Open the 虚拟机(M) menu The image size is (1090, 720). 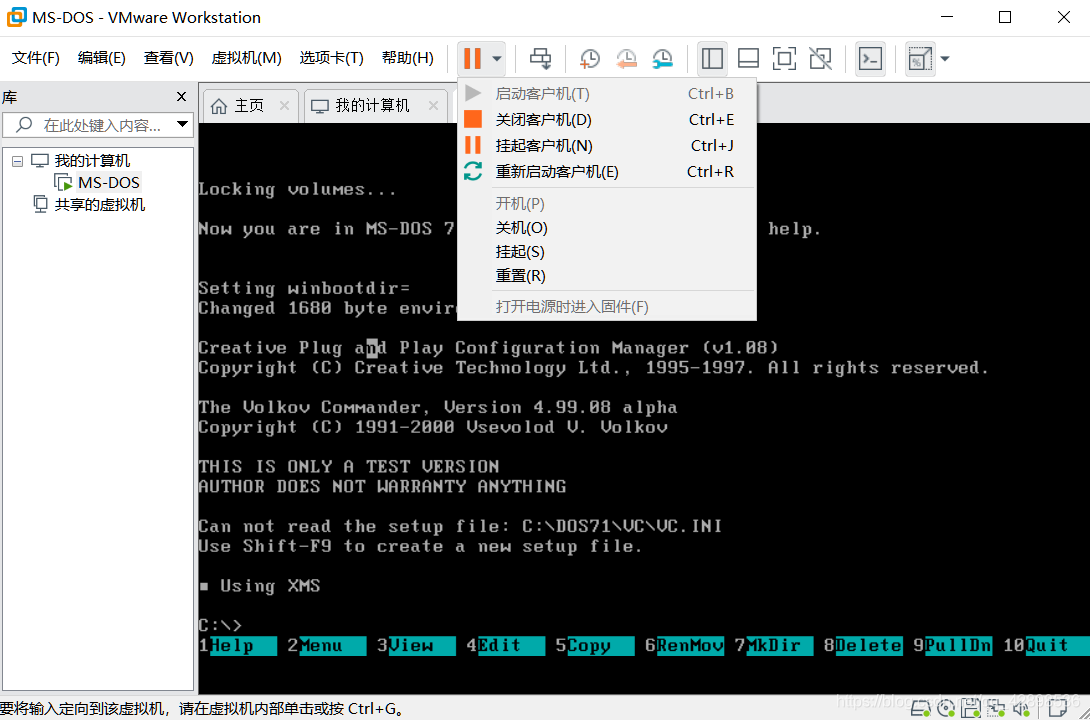(x=246, y=58)
